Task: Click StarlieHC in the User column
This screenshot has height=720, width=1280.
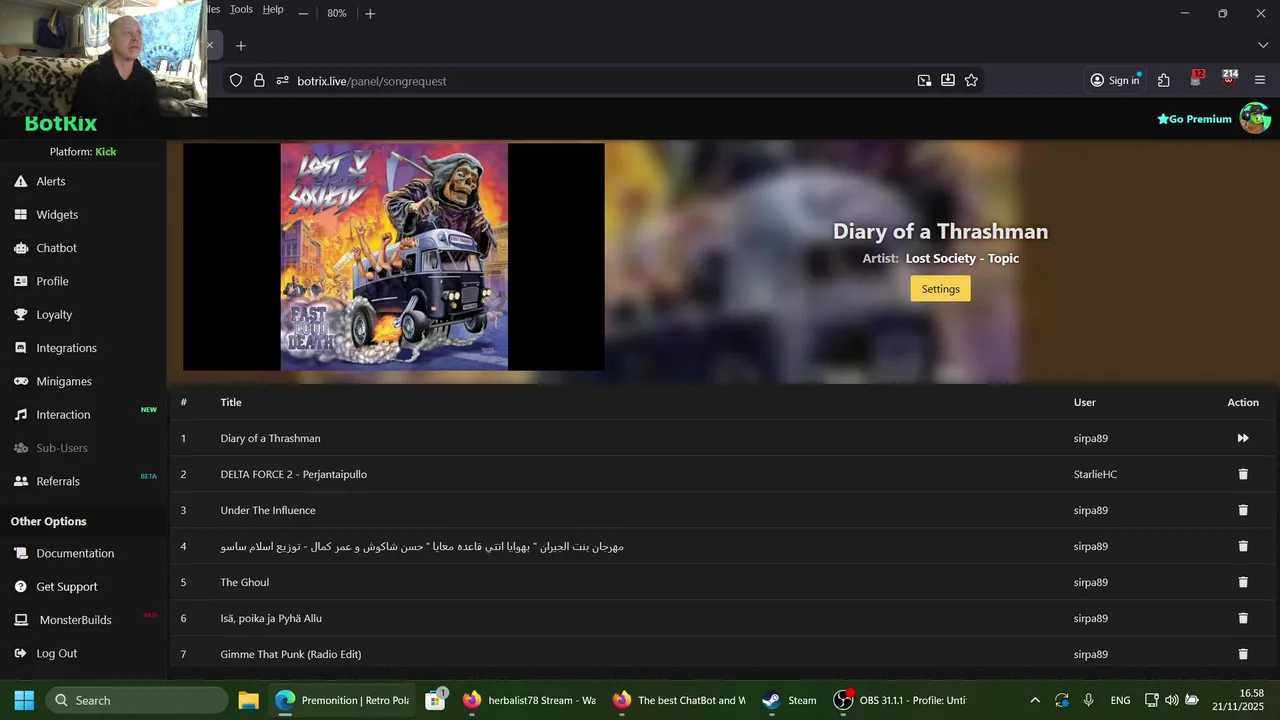Action: point(1095,474)
